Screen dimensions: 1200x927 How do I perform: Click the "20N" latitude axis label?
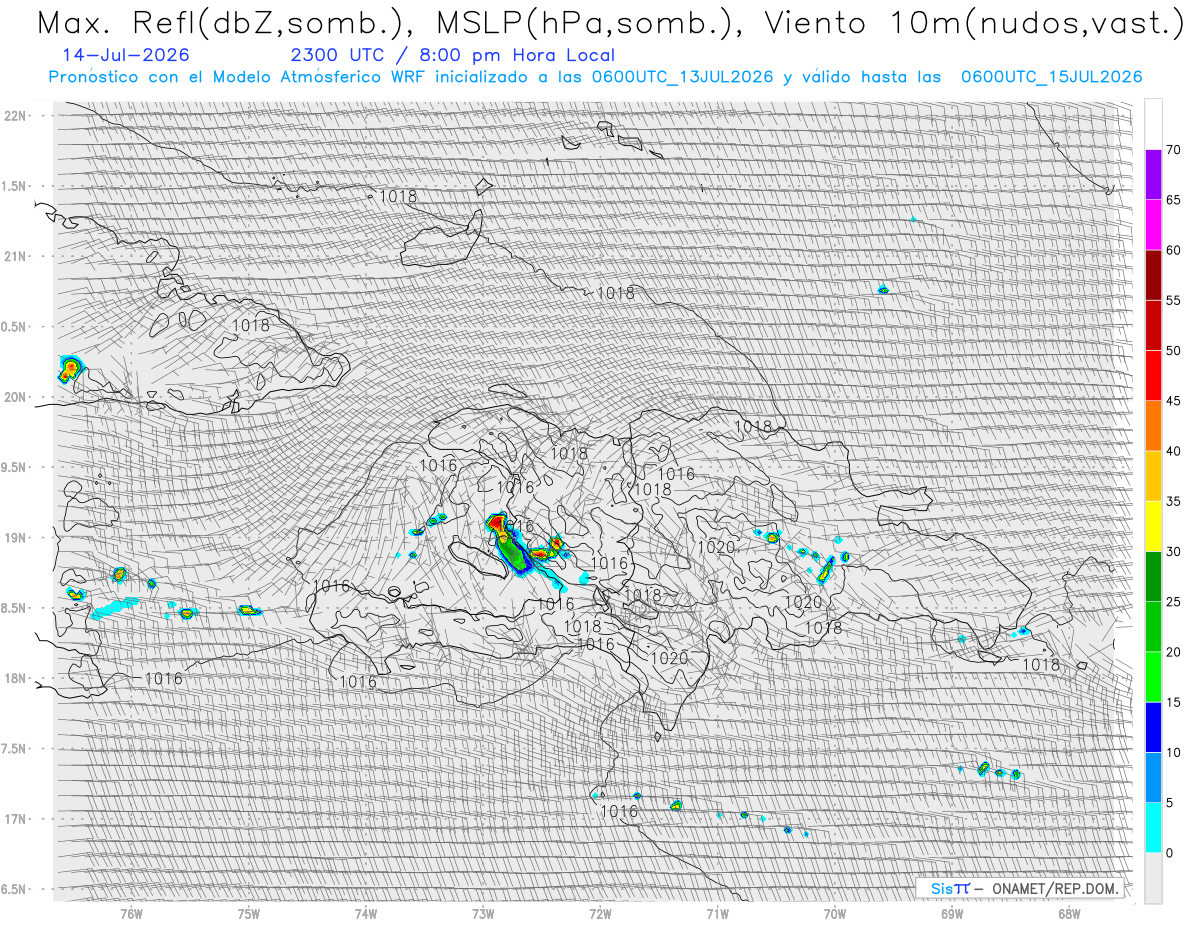pyautogui.click(x=16, y=397)
